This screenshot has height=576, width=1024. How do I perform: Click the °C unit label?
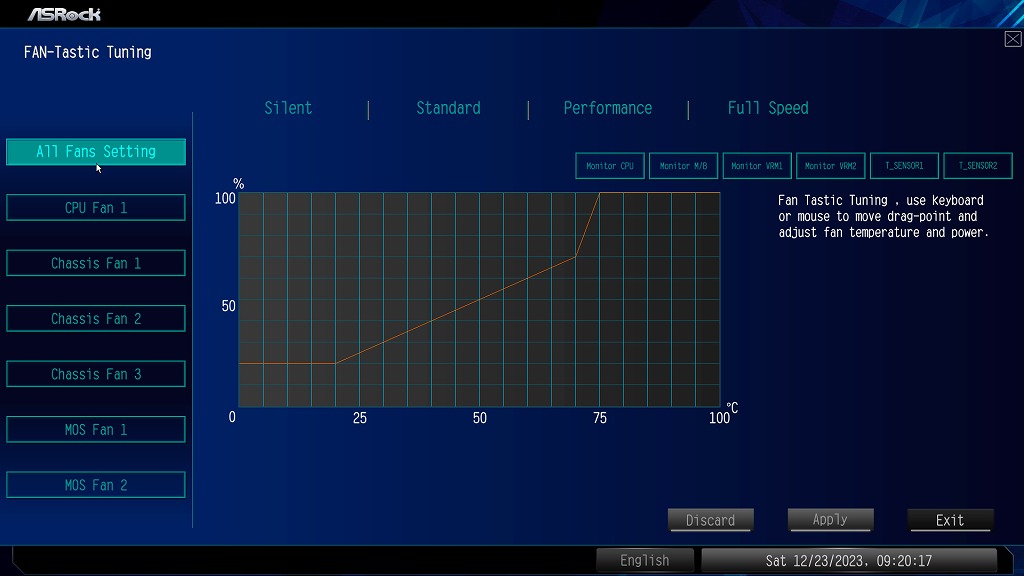732,408
